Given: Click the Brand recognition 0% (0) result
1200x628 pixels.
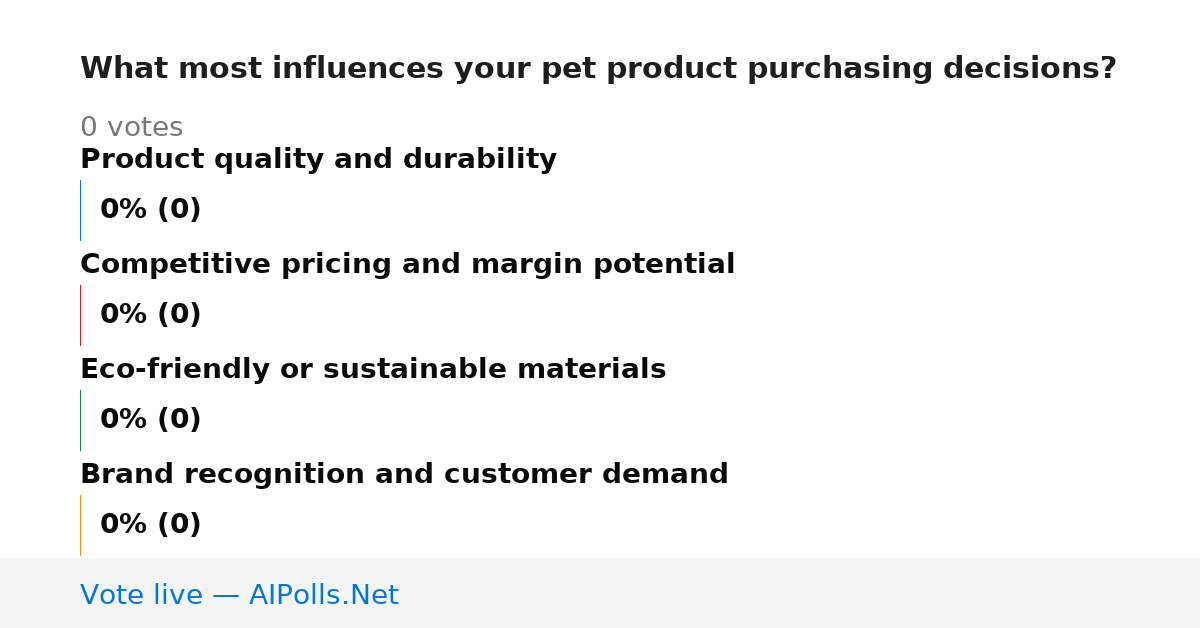Looking at the screenshot, I should [150, 525].
